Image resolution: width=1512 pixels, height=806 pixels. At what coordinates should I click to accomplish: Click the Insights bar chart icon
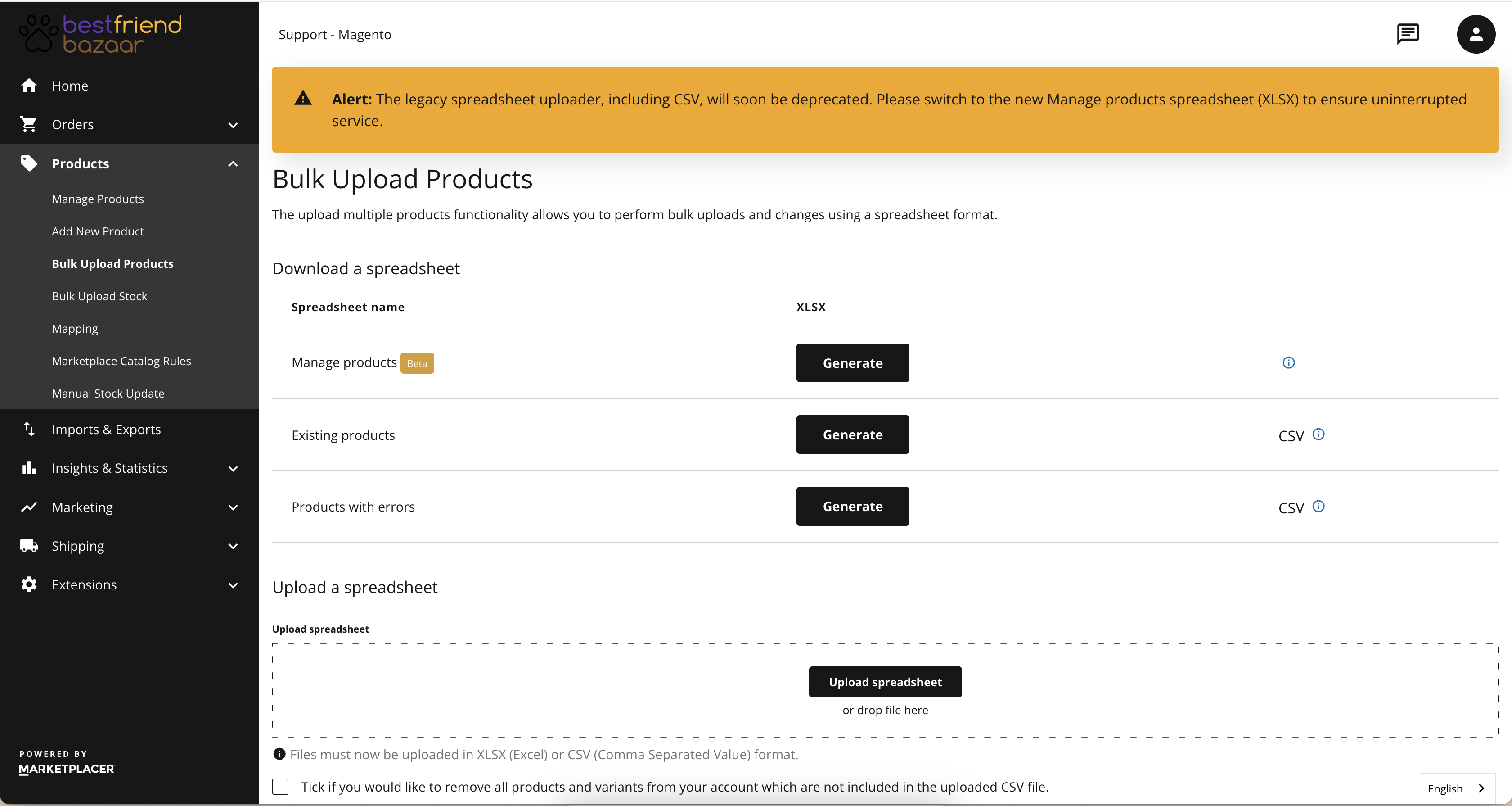29,468
